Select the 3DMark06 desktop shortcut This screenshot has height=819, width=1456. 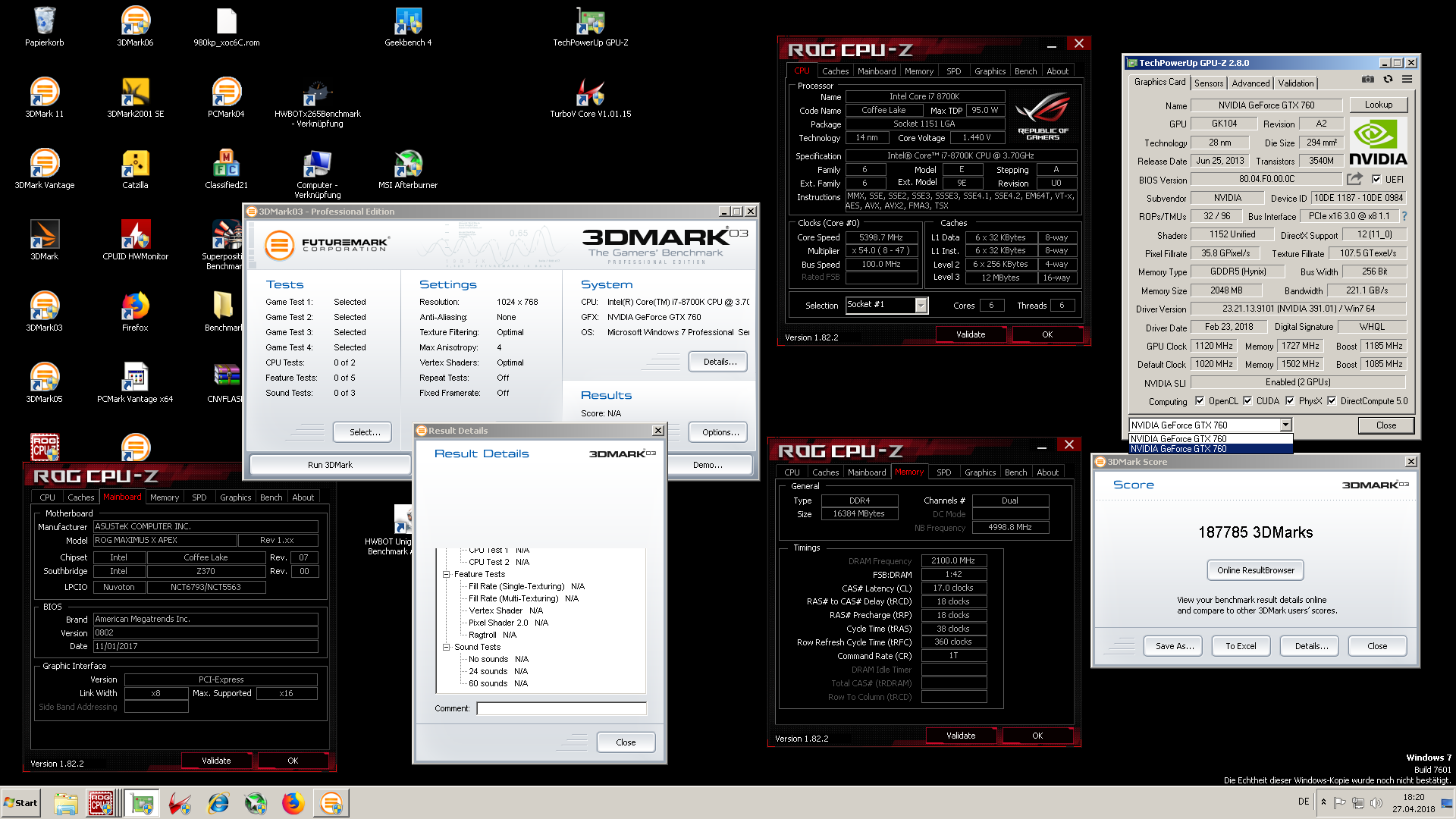tap(135, 27)
